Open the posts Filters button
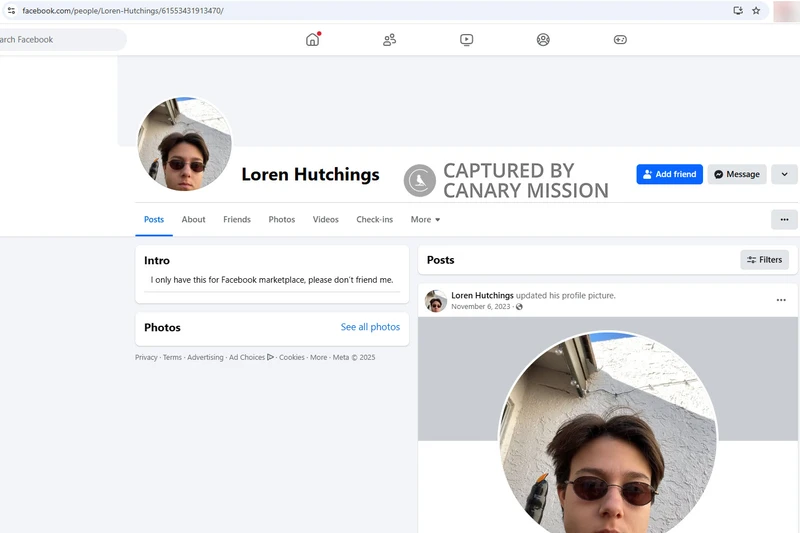Image resolution: width=800 pixels, height=533 pixels. coord(764,260)
